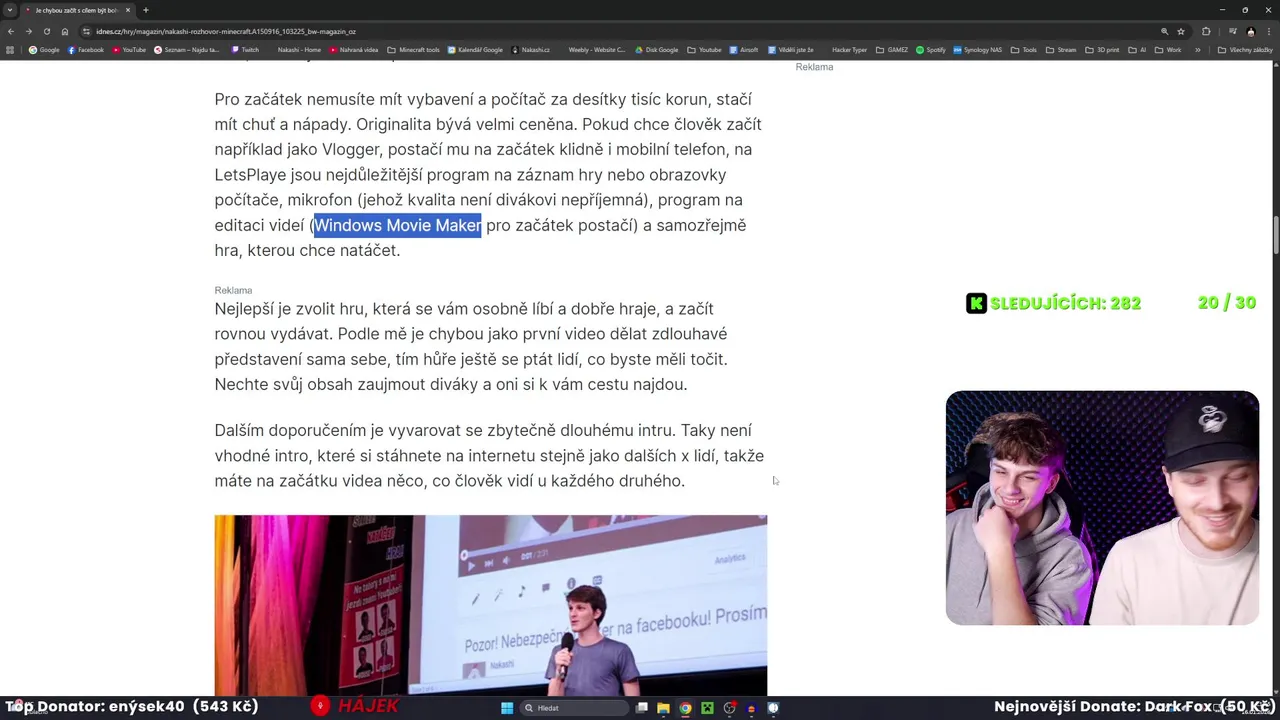The image size is (1280, 720).
Task: Open File Explorer from the taskbar
Action: click(663, 708)
